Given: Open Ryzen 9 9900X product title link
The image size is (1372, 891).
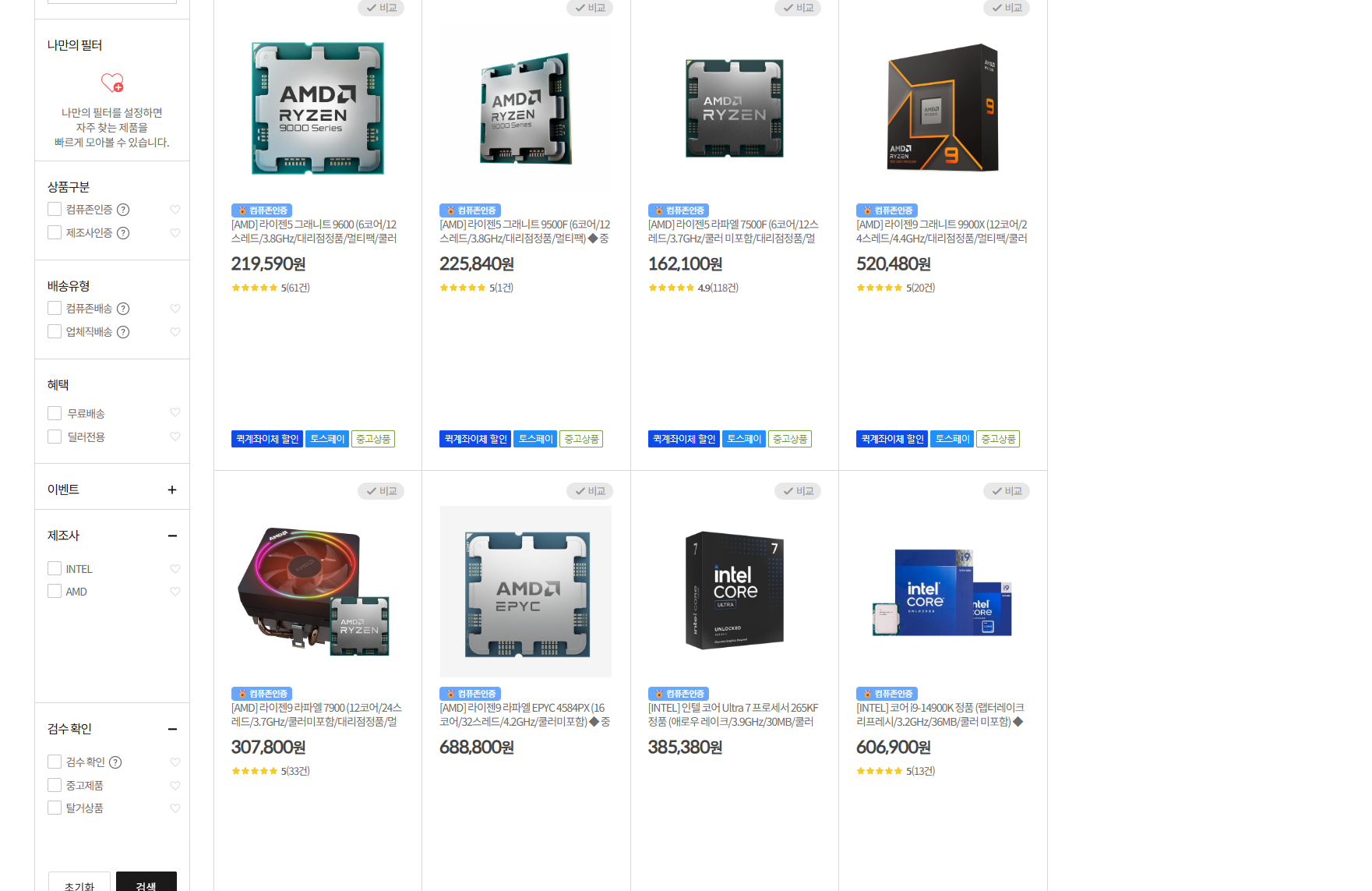Looking at the screenshot, I should click(x=942, y=232).
